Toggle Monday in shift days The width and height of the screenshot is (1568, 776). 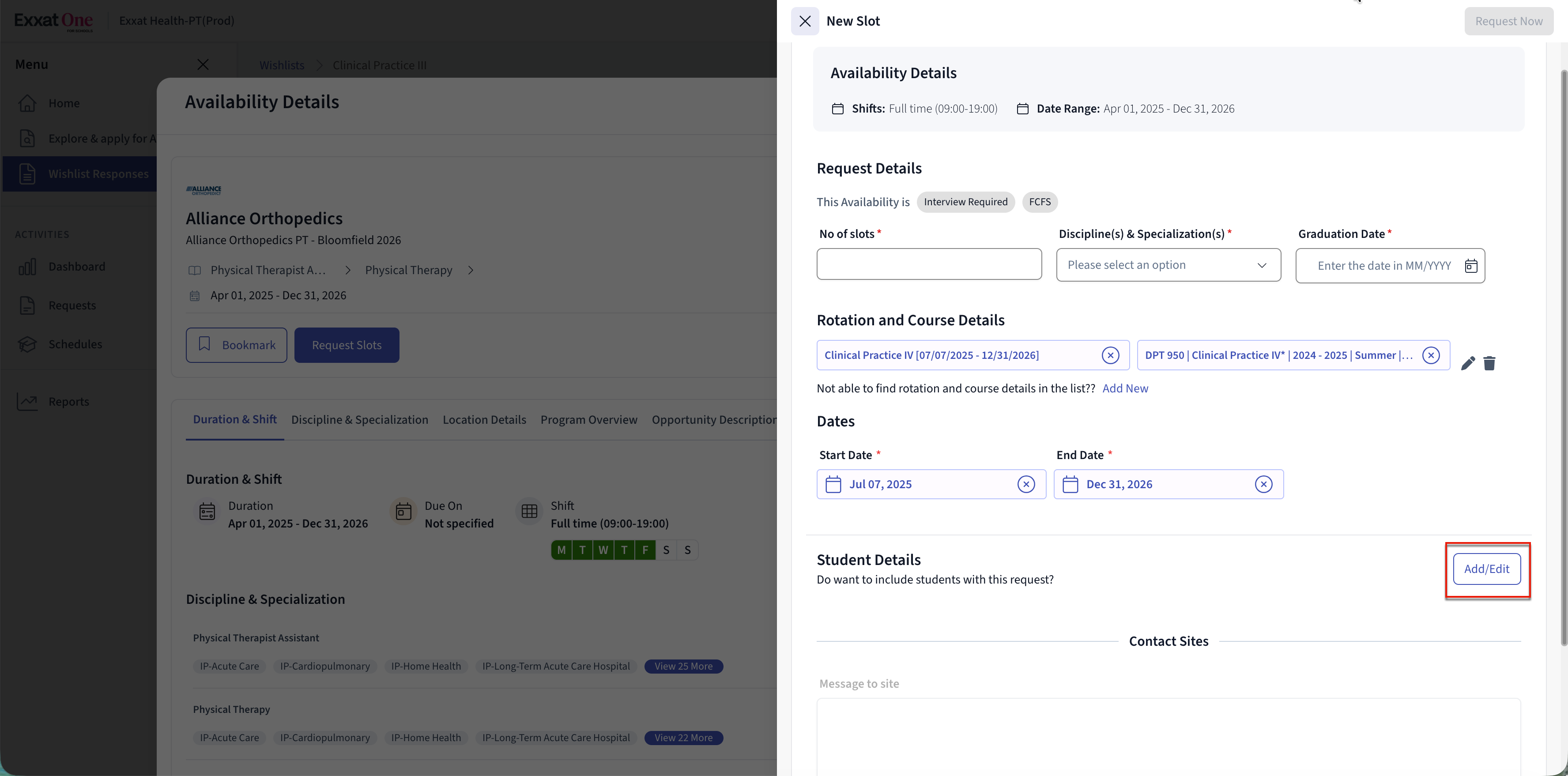pos(561,550)
